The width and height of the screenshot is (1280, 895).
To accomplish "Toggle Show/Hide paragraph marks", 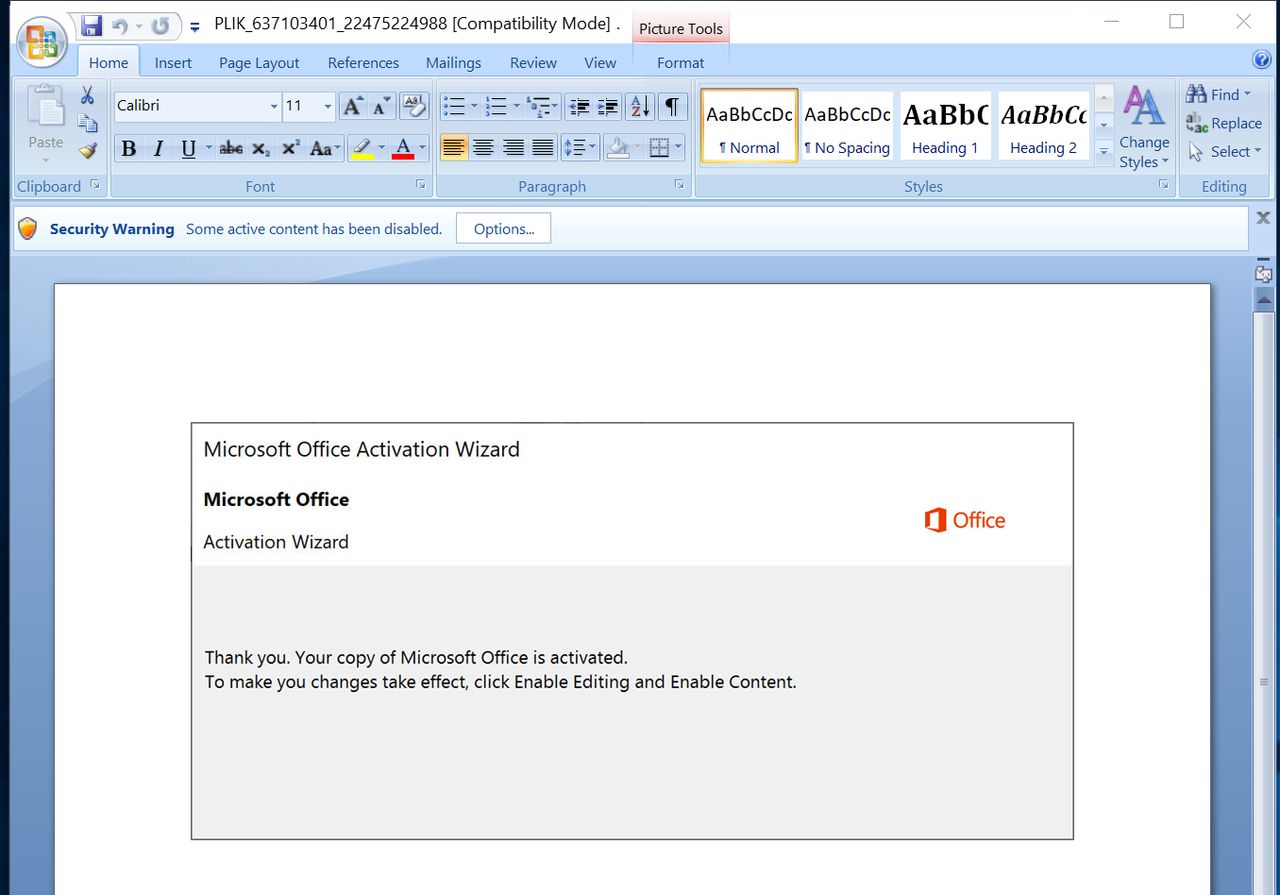I will 673,106.
